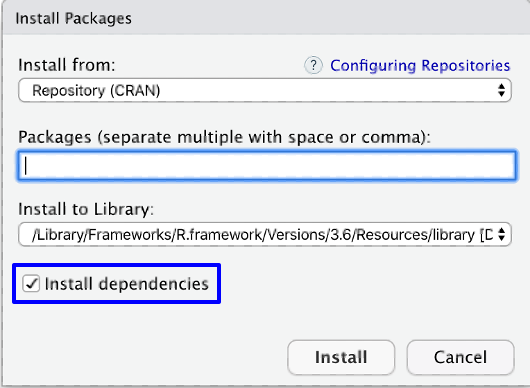Click the Install dependencies label text

pos(127,284)
